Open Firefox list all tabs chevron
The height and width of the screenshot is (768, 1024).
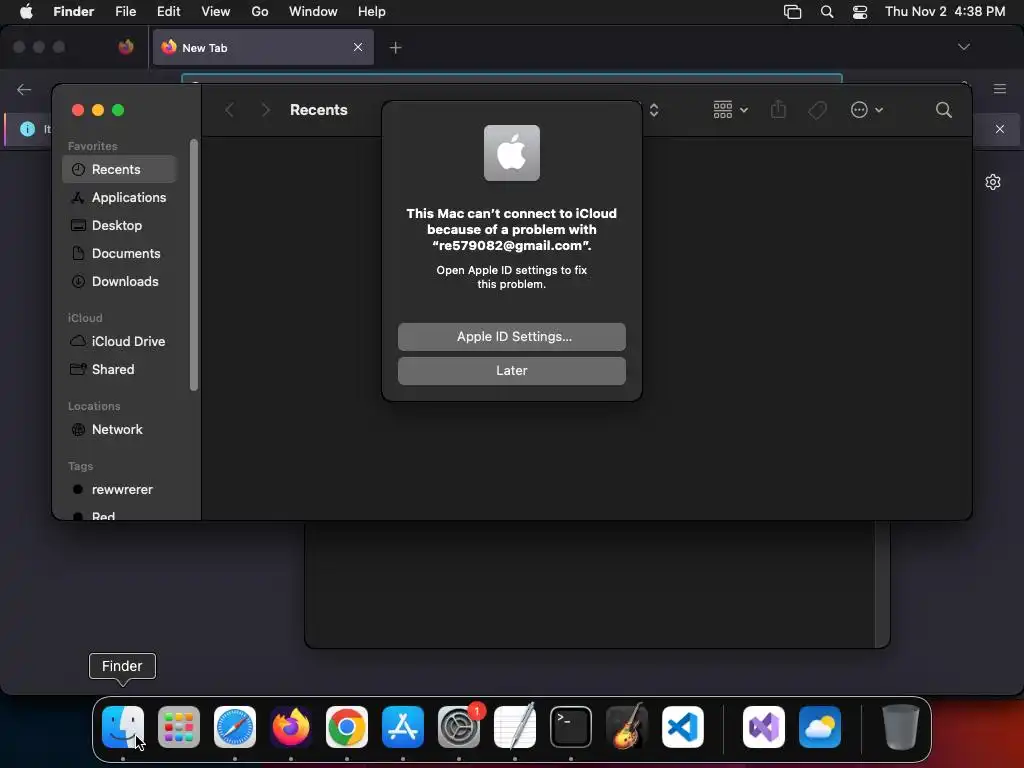coord(963,46)
